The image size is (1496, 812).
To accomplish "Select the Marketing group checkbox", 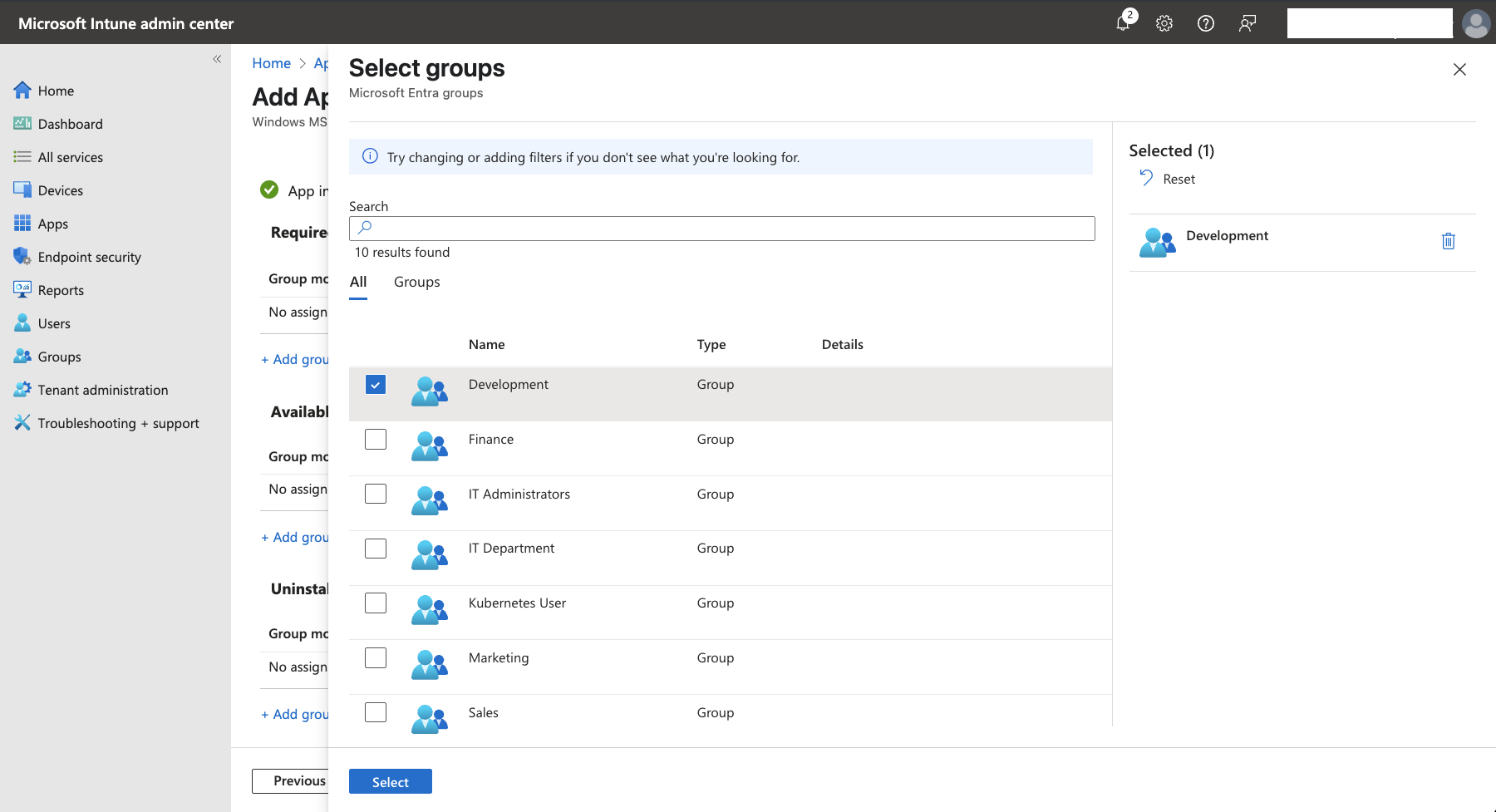I will tap(376, 658).
